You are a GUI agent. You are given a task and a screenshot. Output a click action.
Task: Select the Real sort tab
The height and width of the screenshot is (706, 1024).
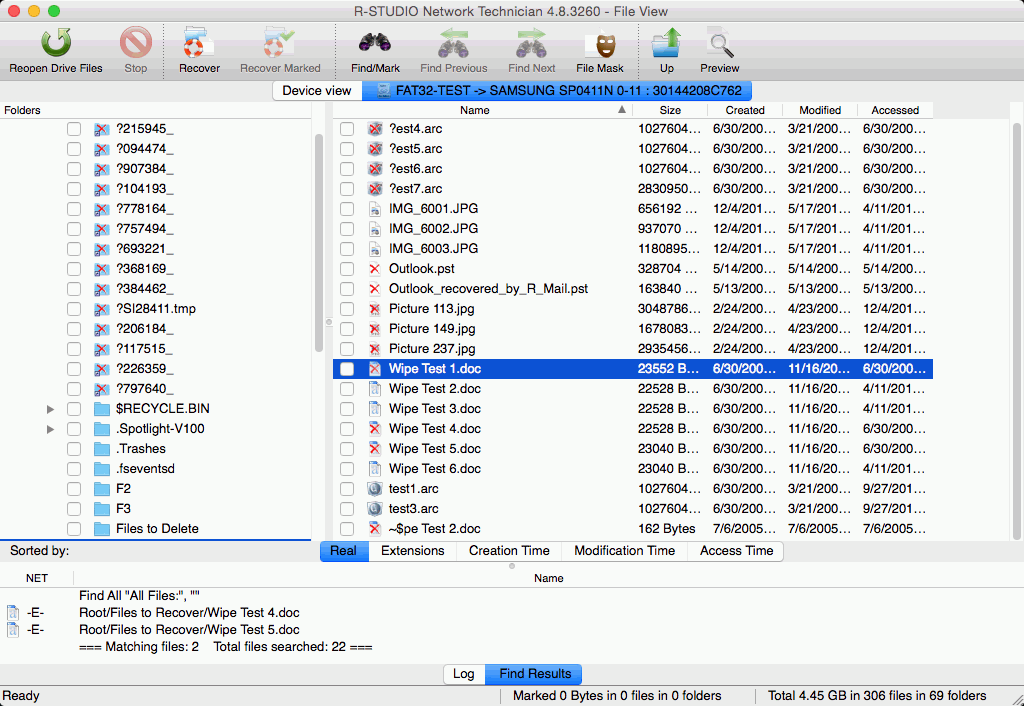point(344,551)
